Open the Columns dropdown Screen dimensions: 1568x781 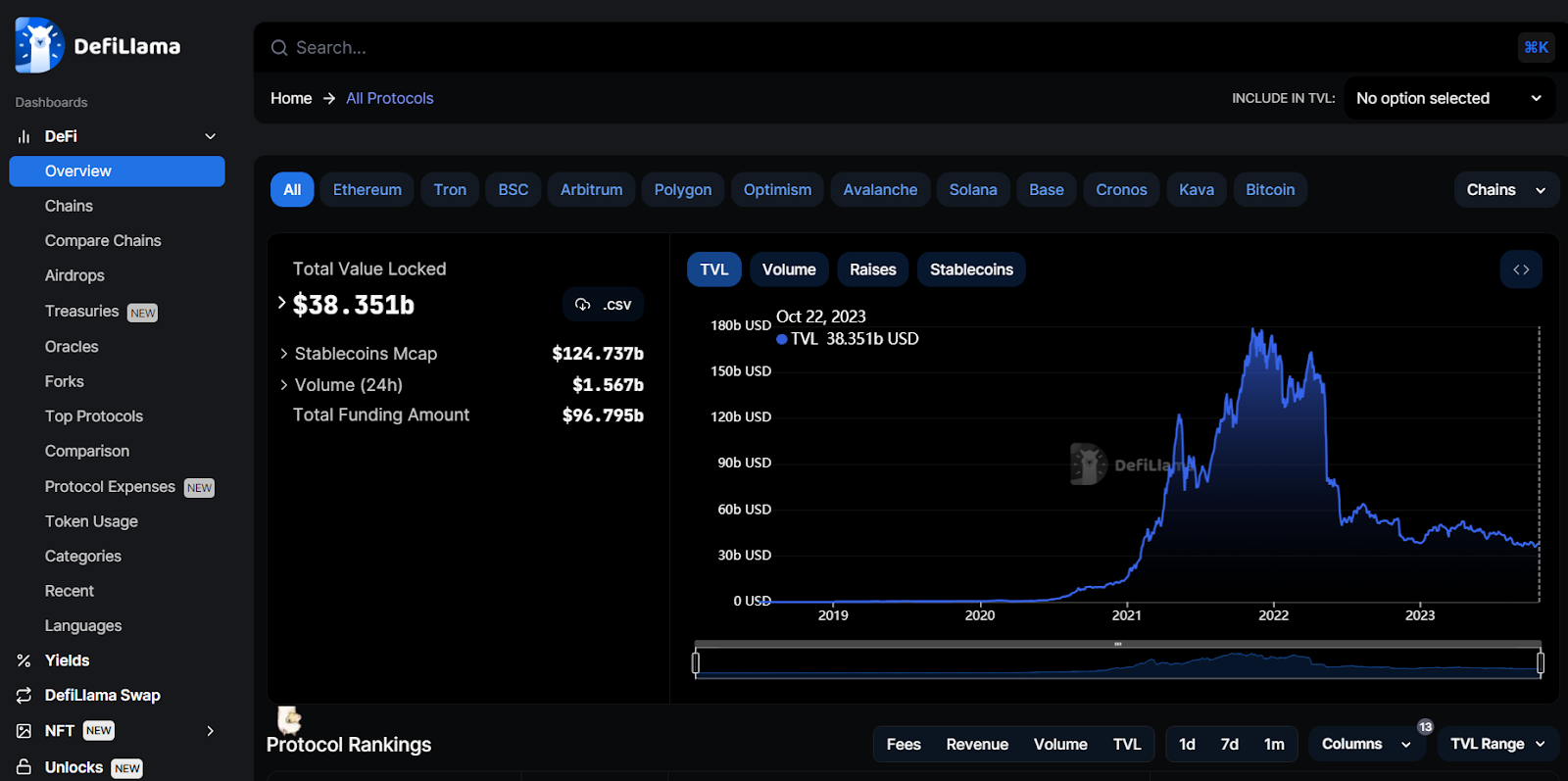click(x=1366, y=744)
